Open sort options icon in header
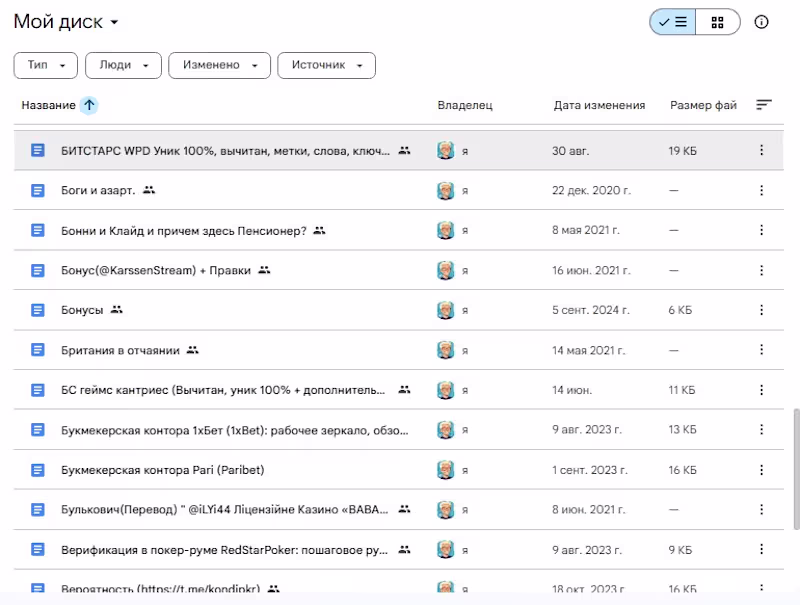This screenshot has height=605, width=800. [x=764, y=105]
